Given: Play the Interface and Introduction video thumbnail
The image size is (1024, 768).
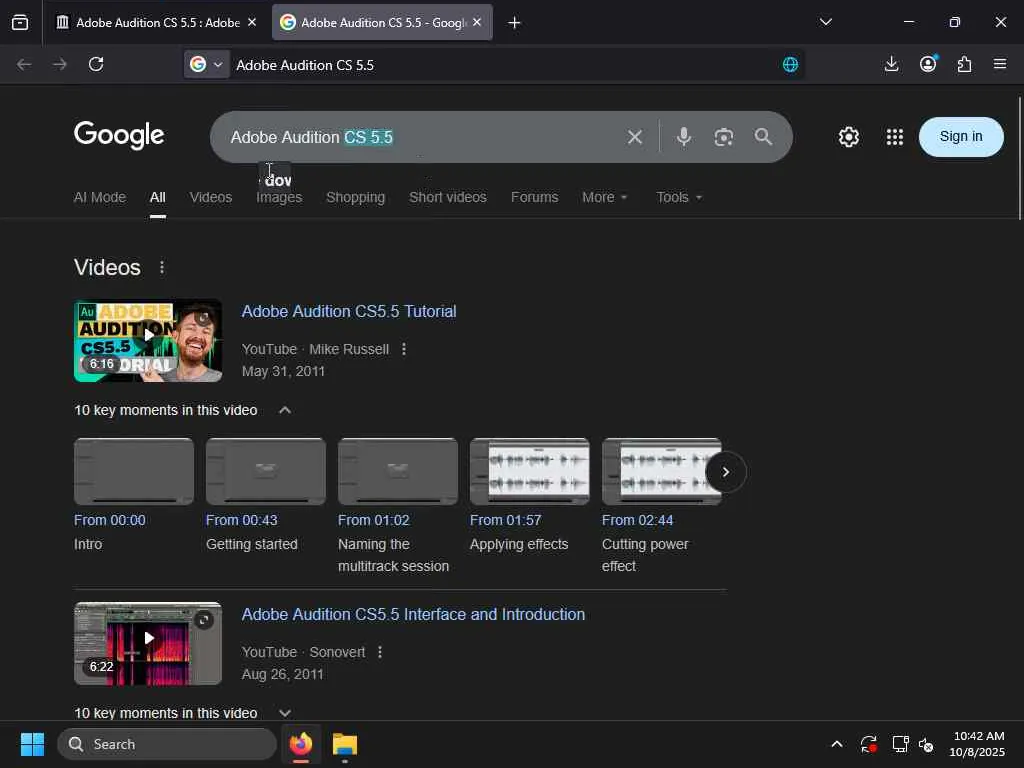Looking at the screenshot, I should pyautogui.click(x=148, y=643).
